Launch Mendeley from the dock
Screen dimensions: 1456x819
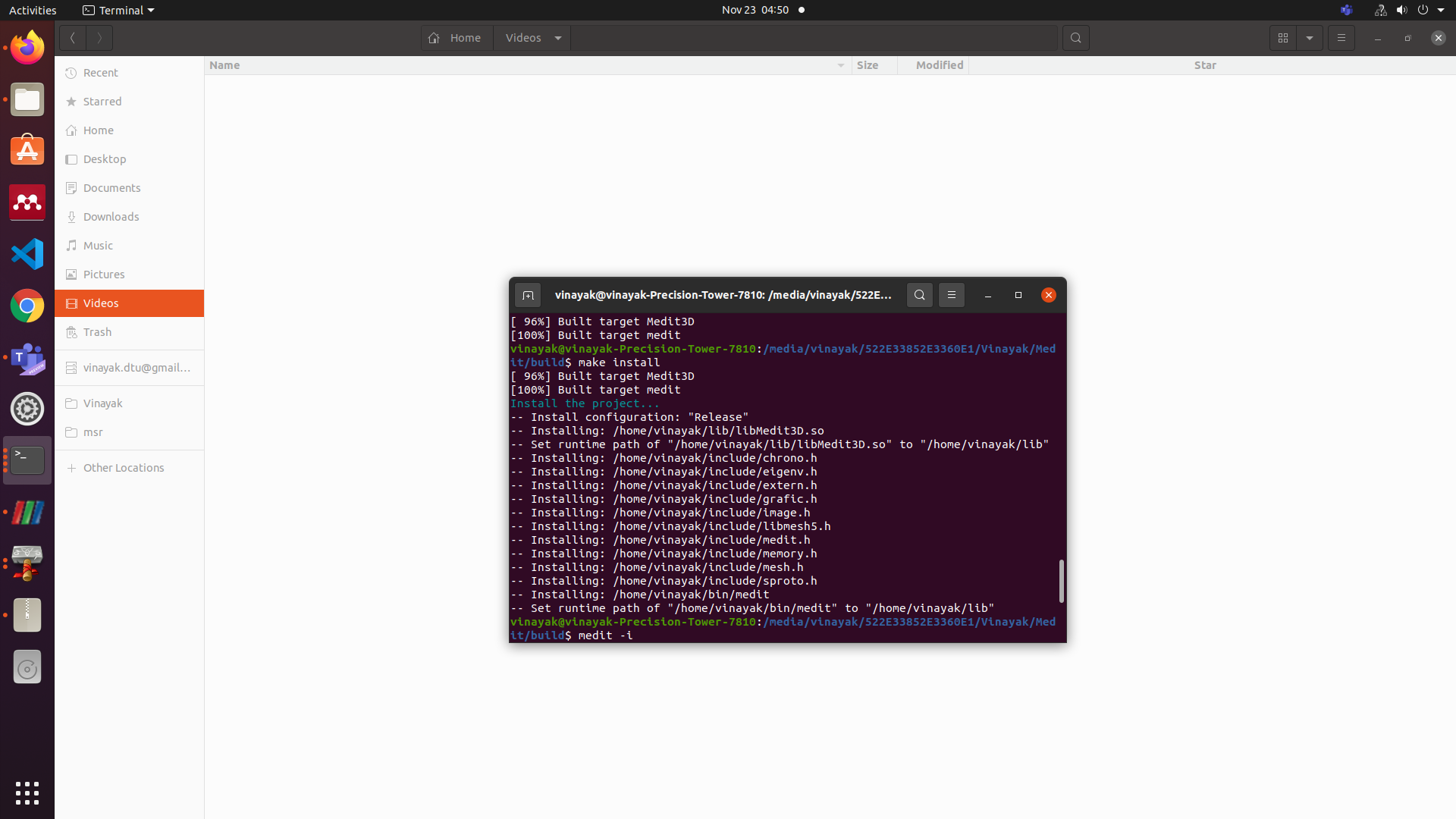tap(27, 202)
